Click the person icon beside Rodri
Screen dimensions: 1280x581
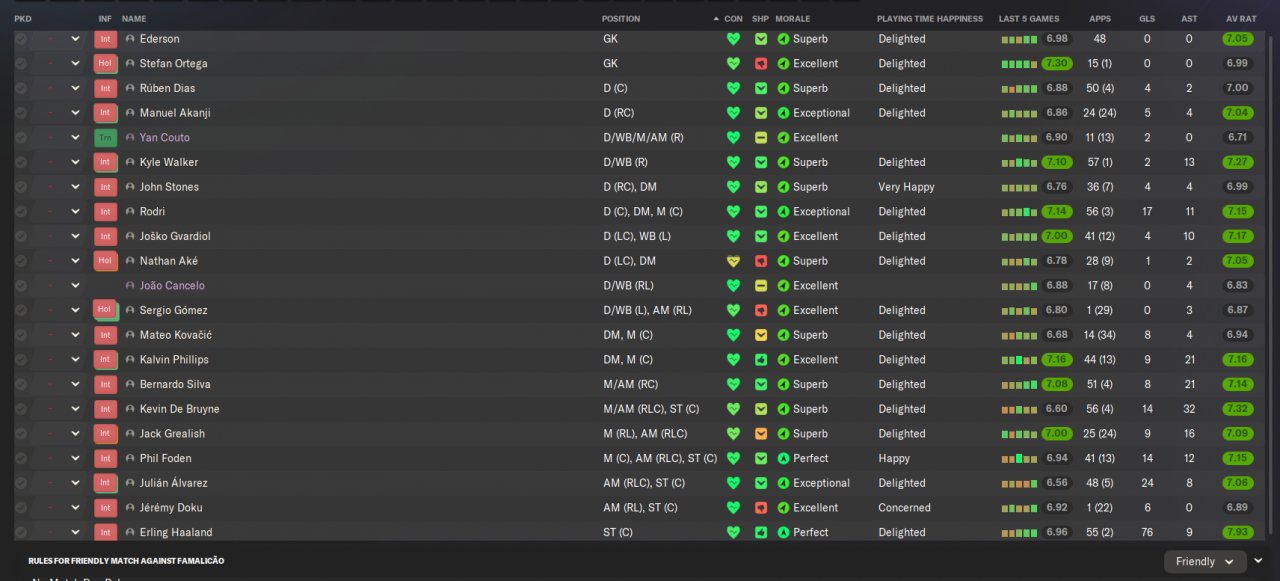[130, 212]
